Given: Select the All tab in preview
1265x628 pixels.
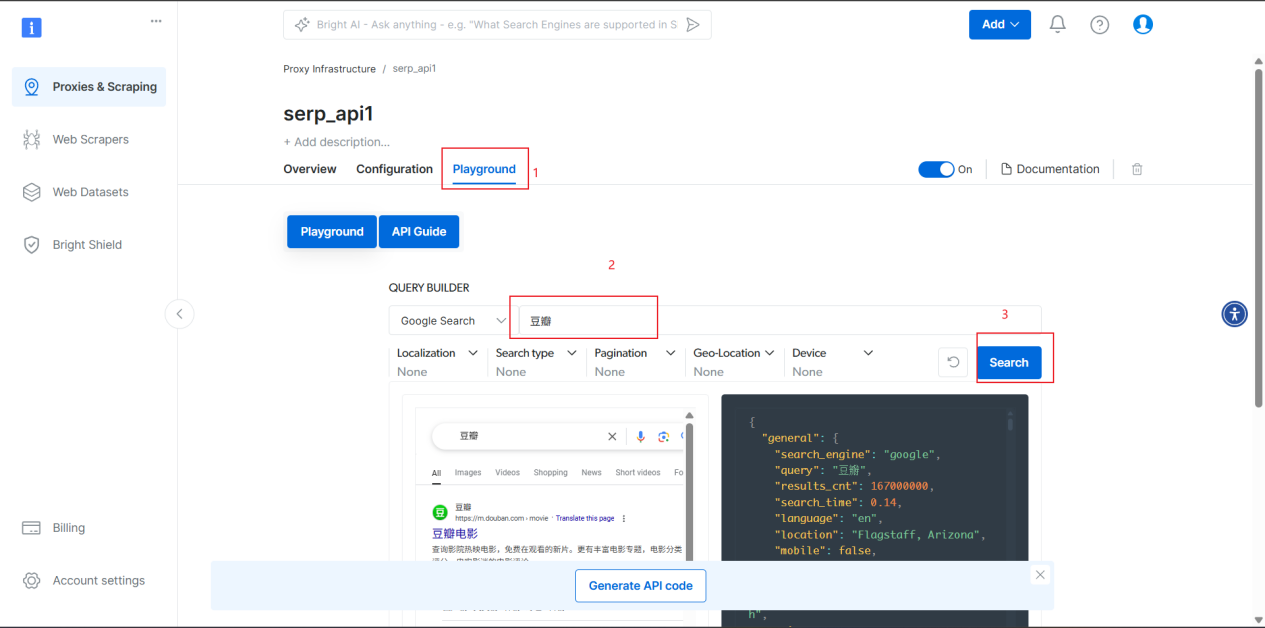Looking at the screenshot, I should pyautogui.click(x=436, y=472).
